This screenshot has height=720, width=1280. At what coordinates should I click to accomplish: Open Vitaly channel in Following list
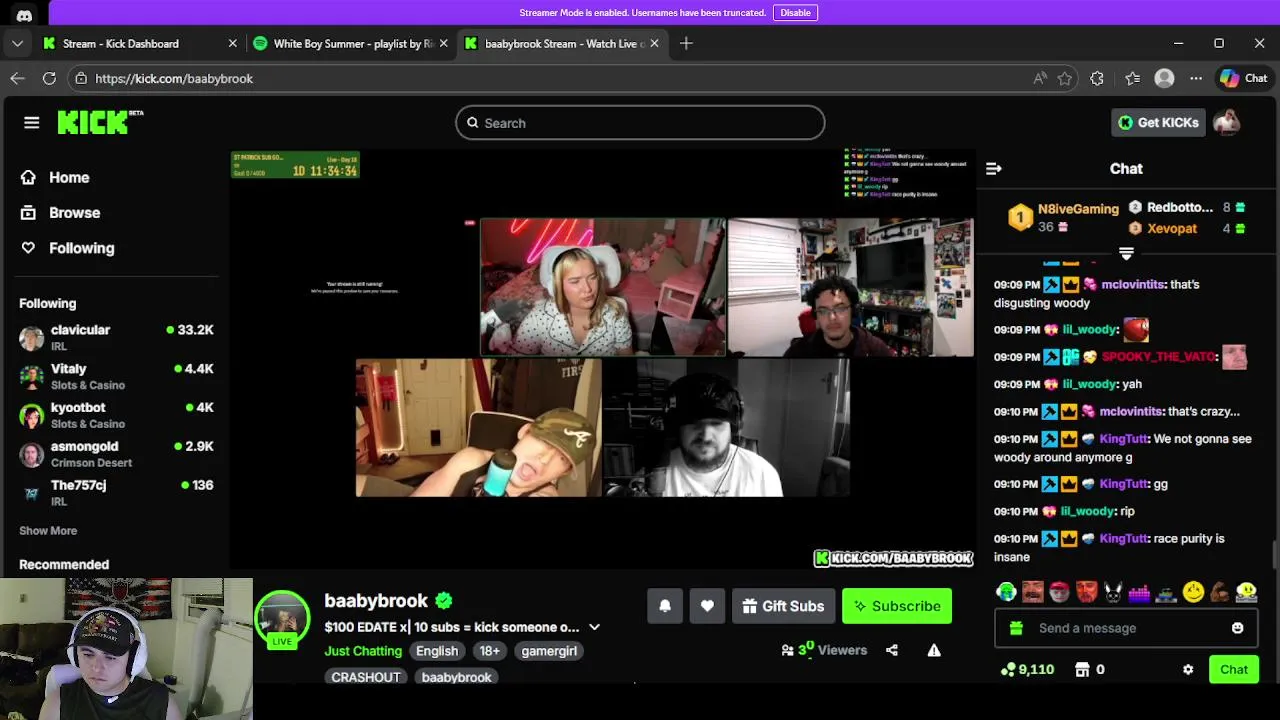click(117, 377)
